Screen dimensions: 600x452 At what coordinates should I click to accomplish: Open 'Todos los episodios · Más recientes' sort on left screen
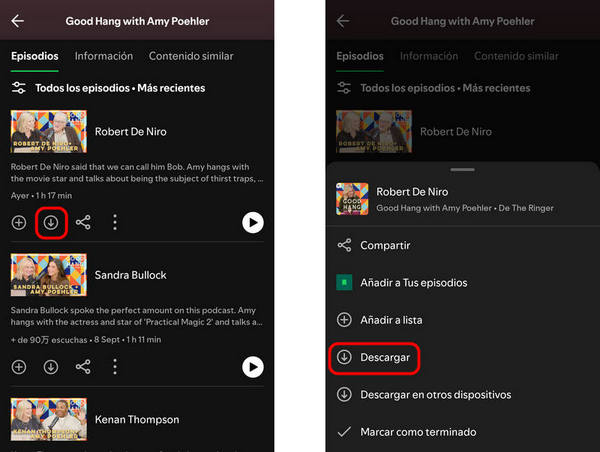click(120, 88)
